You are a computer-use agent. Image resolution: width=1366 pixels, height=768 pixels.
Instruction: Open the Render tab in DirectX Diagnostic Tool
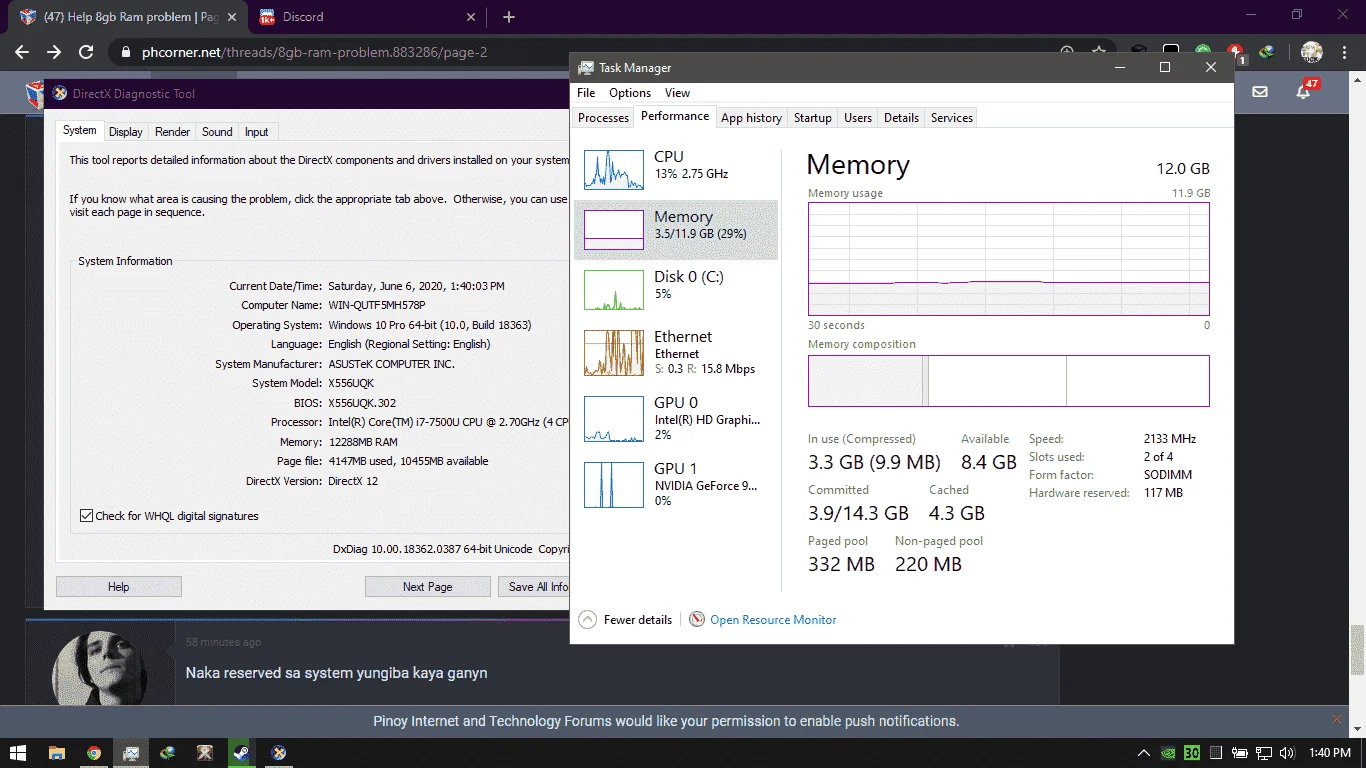[x=172, y=132]
